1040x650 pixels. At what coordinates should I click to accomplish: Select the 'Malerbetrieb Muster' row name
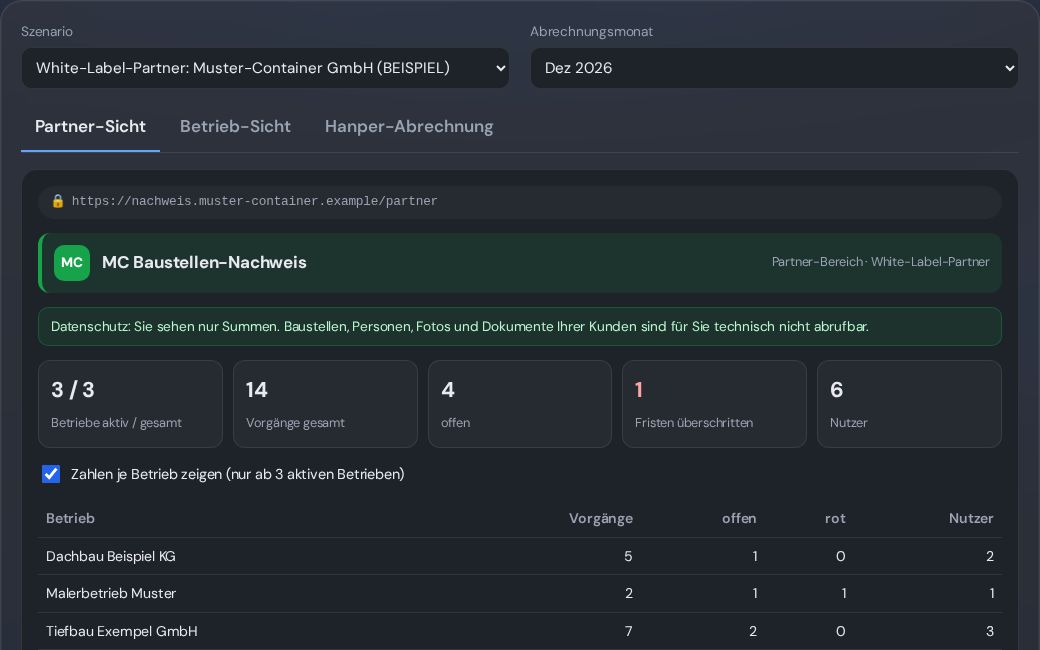point(111,594)
